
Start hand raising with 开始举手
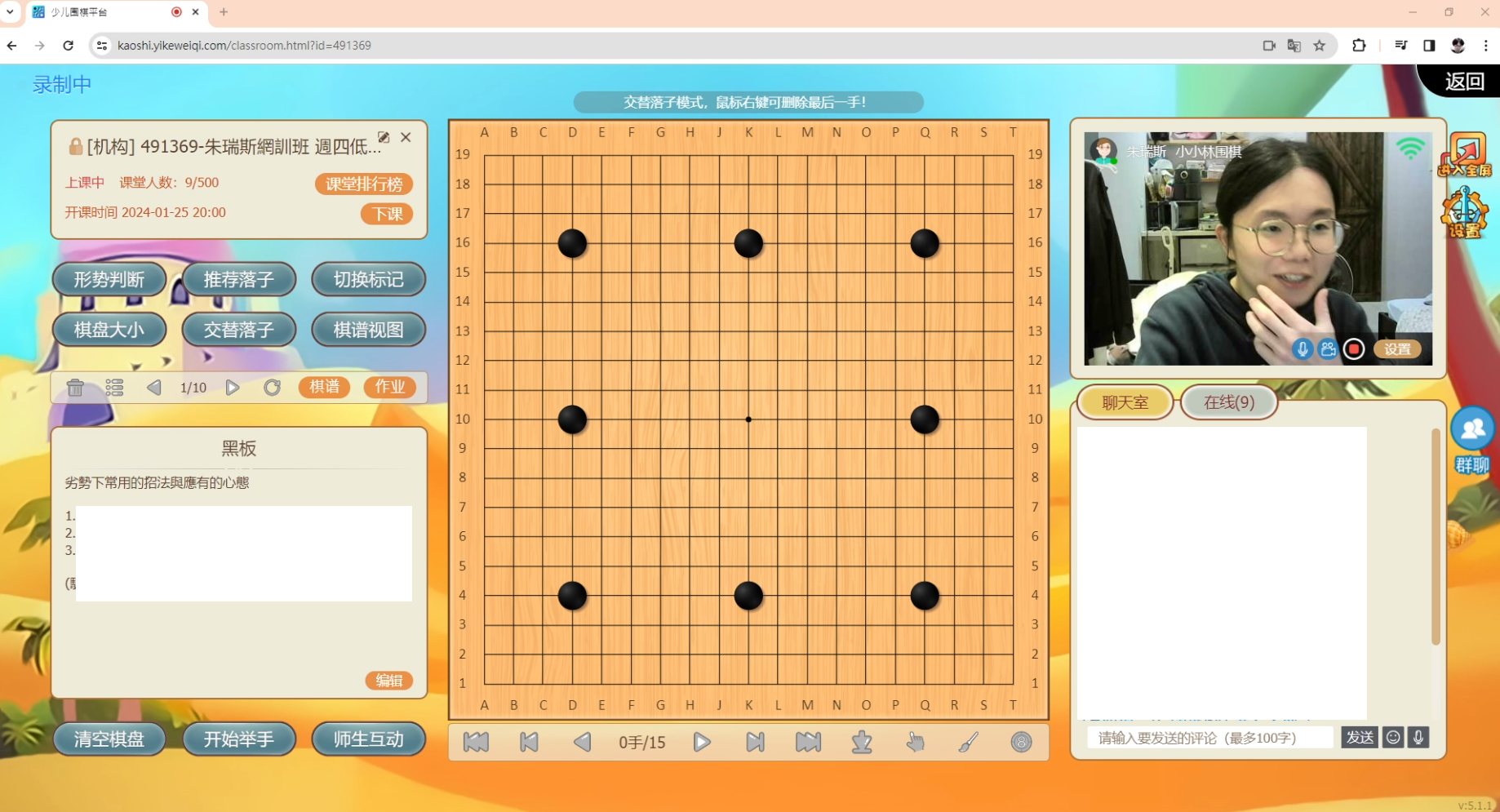239,739
